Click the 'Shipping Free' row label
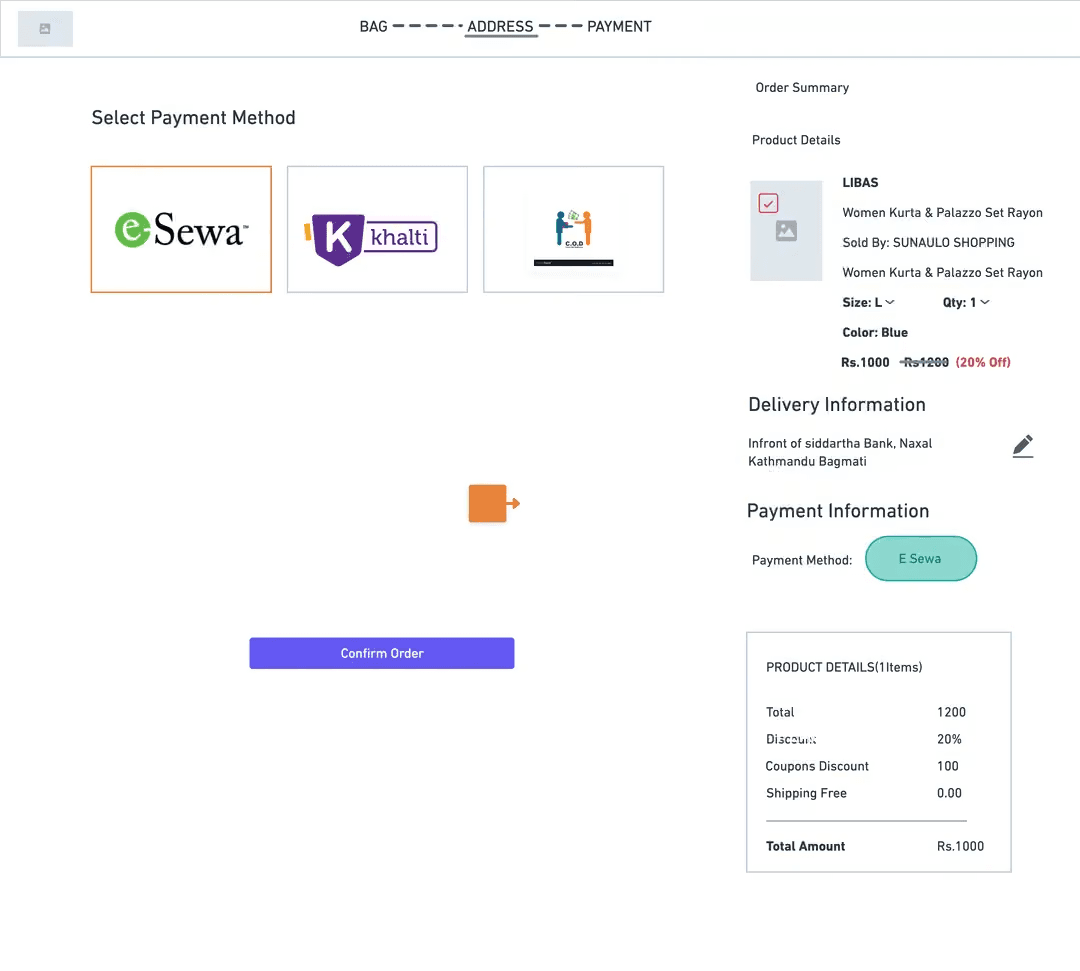 806,793
